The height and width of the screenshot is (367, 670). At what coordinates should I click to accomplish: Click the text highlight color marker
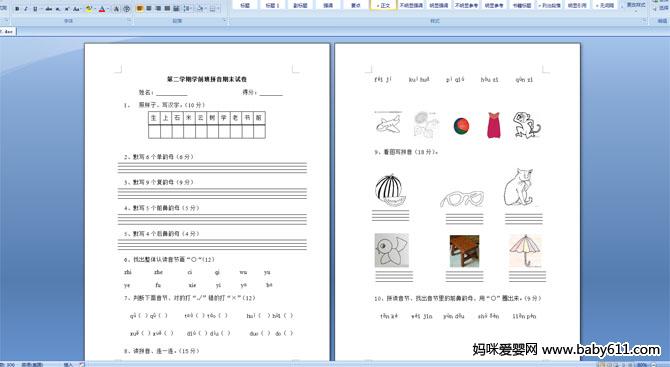coord(89,9)
